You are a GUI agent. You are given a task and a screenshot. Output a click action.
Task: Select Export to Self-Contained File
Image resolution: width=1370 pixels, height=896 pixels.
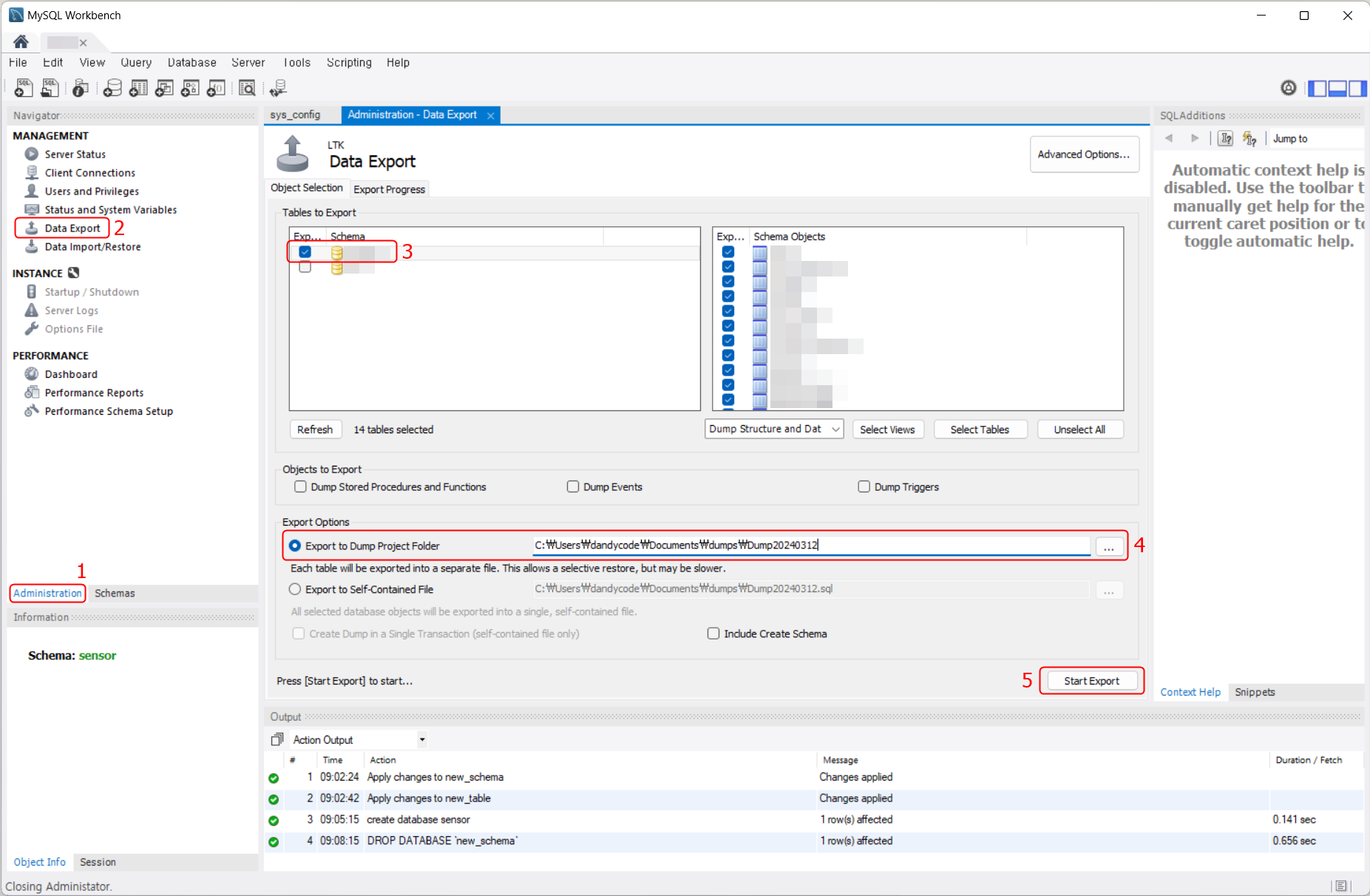point(295,589)
